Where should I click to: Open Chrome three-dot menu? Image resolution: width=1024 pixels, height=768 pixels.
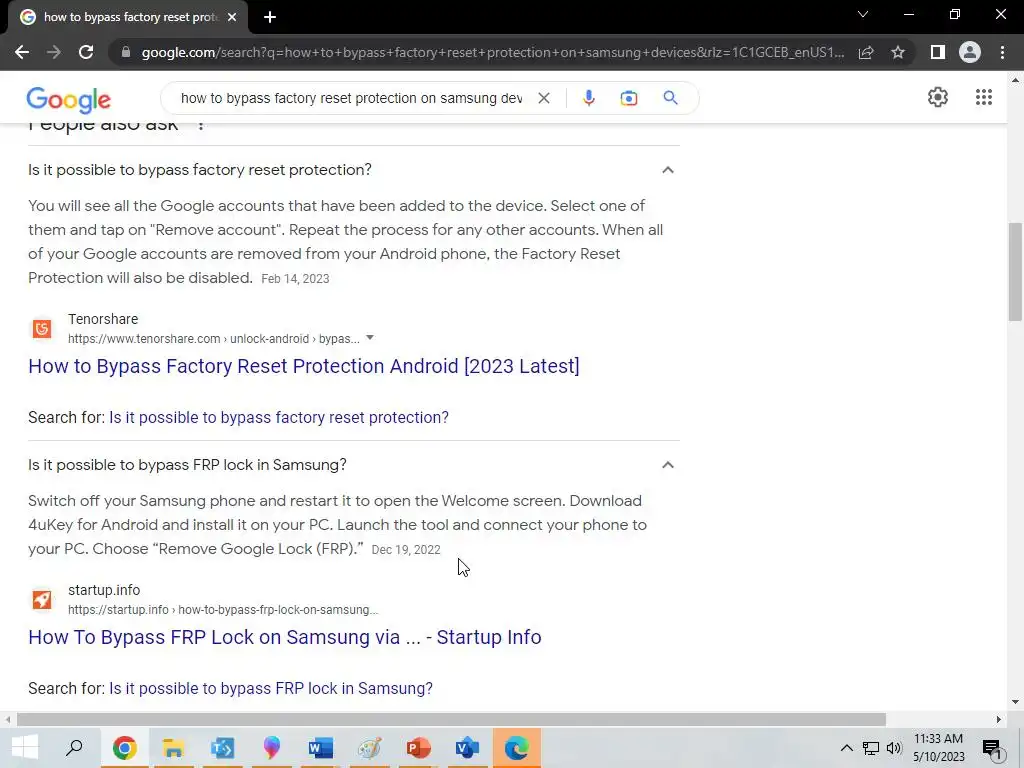point(1002,52)
